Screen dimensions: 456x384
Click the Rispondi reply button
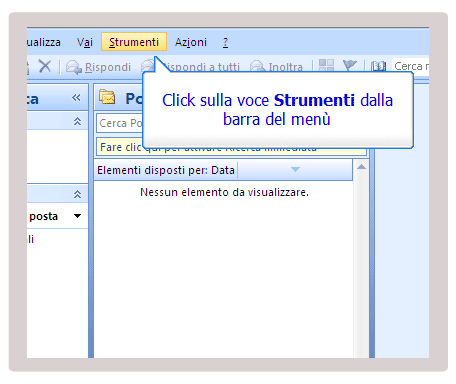99,67
